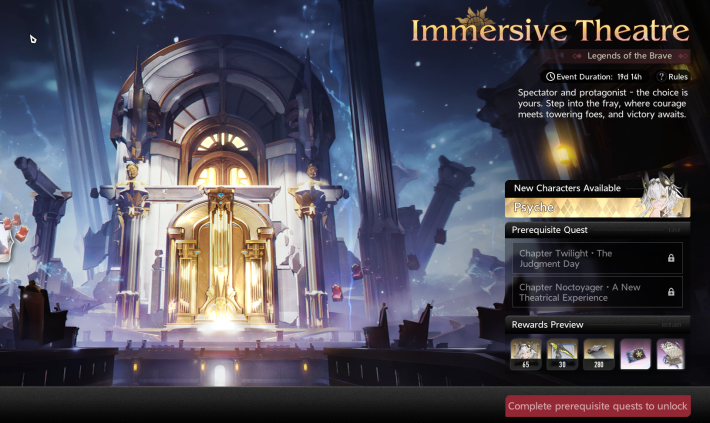Click the Event Duration clock icon
The image size is (710, 423).
pyautogui.click(x=550, y=77)
